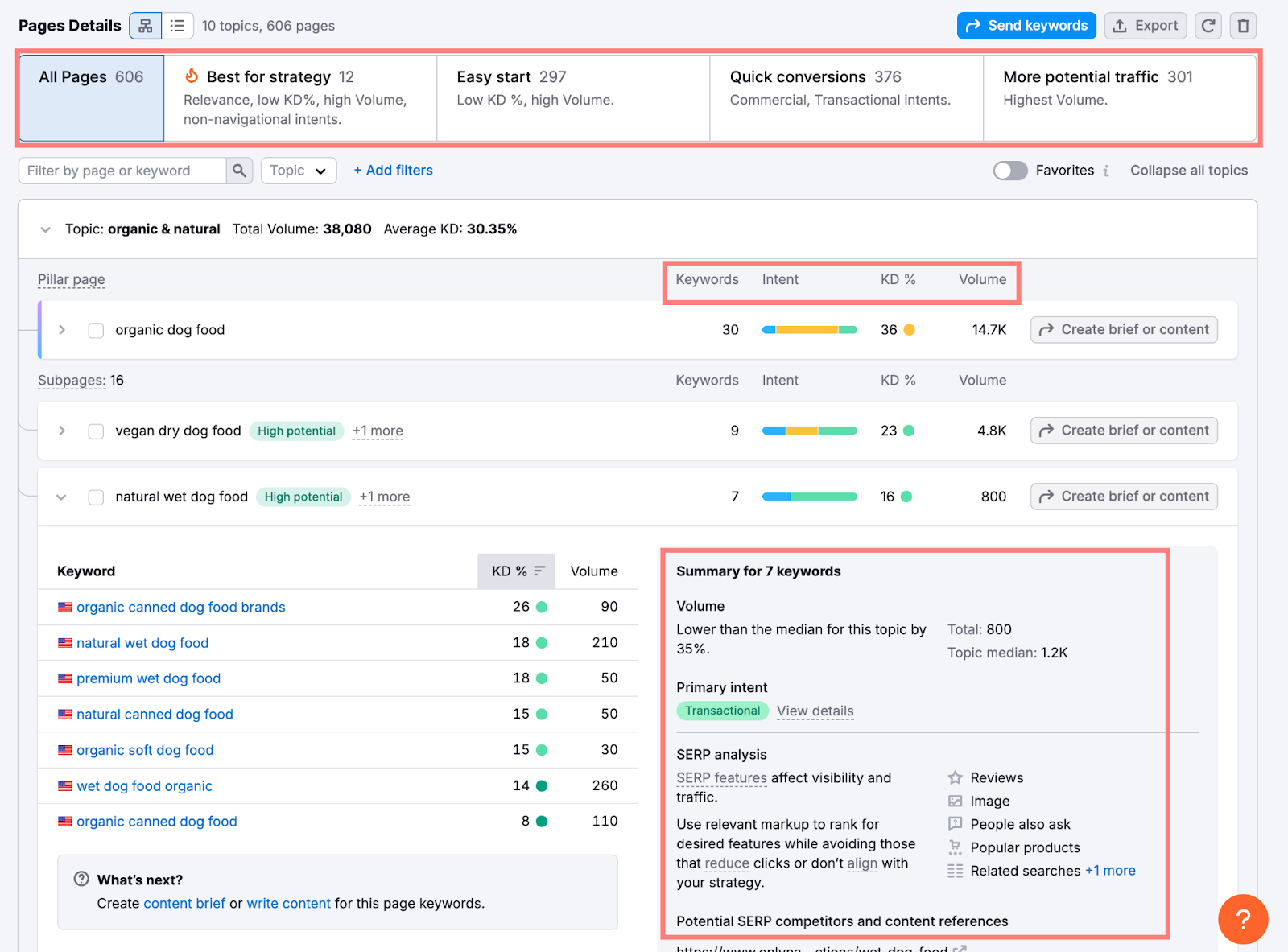Collapse the natural wet dog food row
This screenshot has height=952, width=1288.
61,497
